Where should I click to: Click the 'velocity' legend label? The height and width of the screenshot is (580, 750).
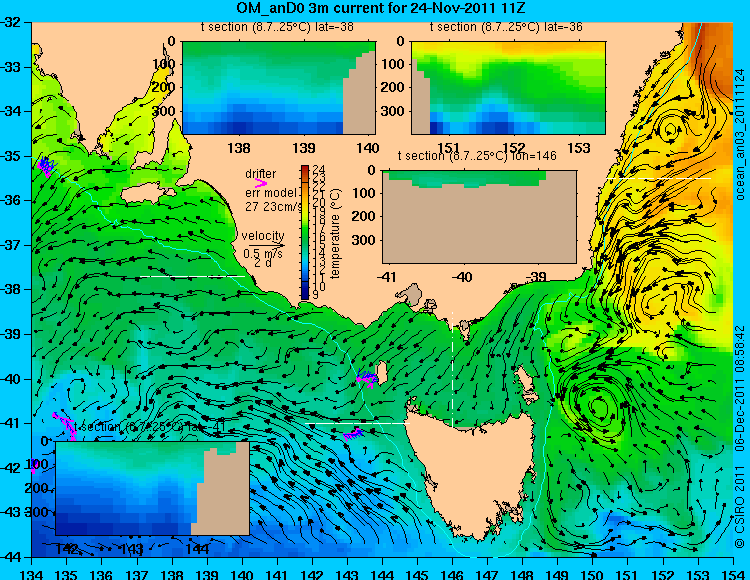tap(263, 236)
